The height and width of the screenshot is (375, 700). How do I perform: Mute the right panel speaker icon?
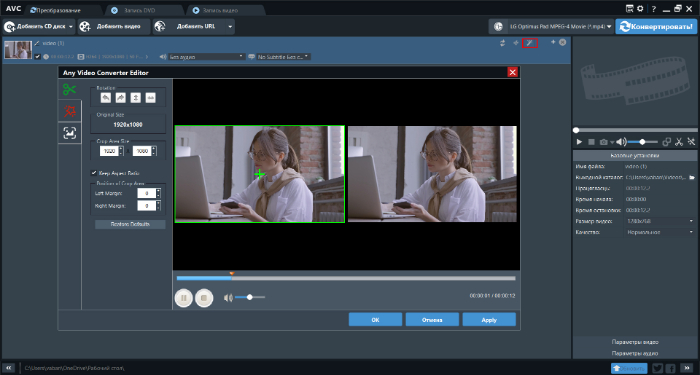(x=621, y=142)
